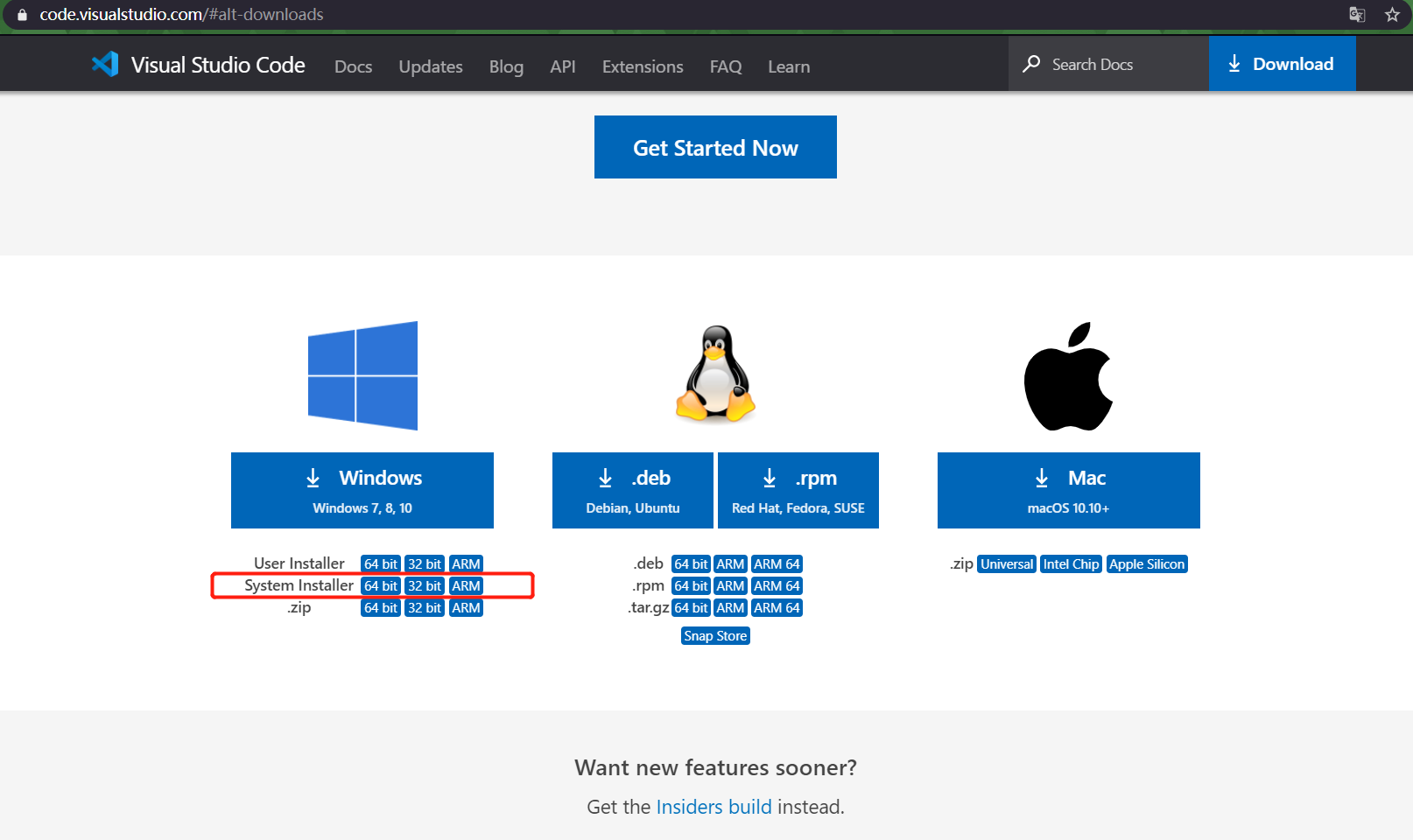Select Mac .zip Intel Chip
This screenshot has height=840, width=1413.
[1071, 564]
